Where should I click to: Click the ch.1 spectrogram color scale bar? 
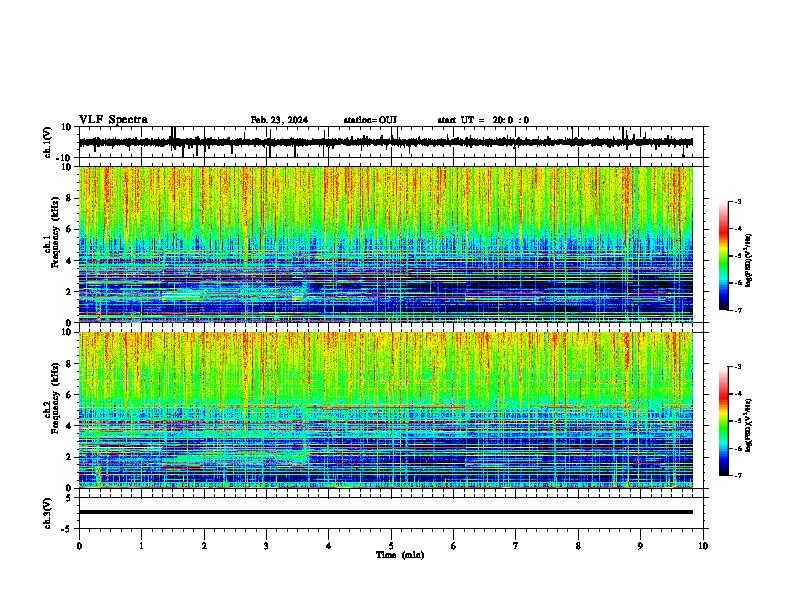point(723,256)
